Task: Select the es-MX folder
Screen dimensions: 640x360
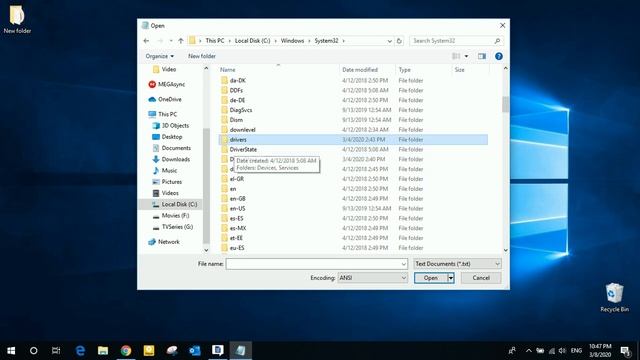Action: pos(238,228)
